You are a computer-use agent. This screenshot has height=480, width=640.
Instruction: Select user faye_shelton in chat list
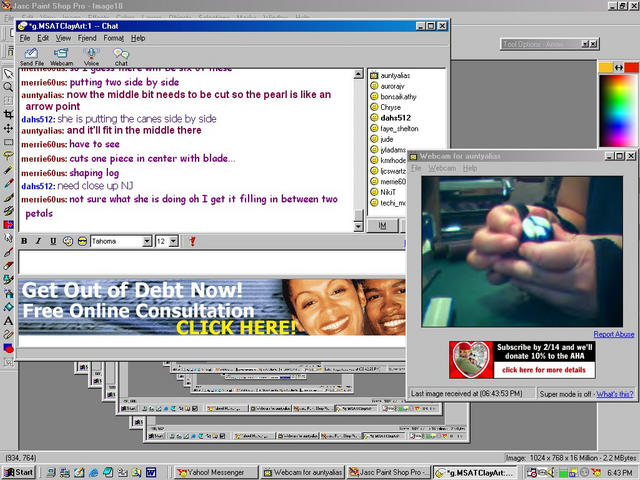click(399, 129)
